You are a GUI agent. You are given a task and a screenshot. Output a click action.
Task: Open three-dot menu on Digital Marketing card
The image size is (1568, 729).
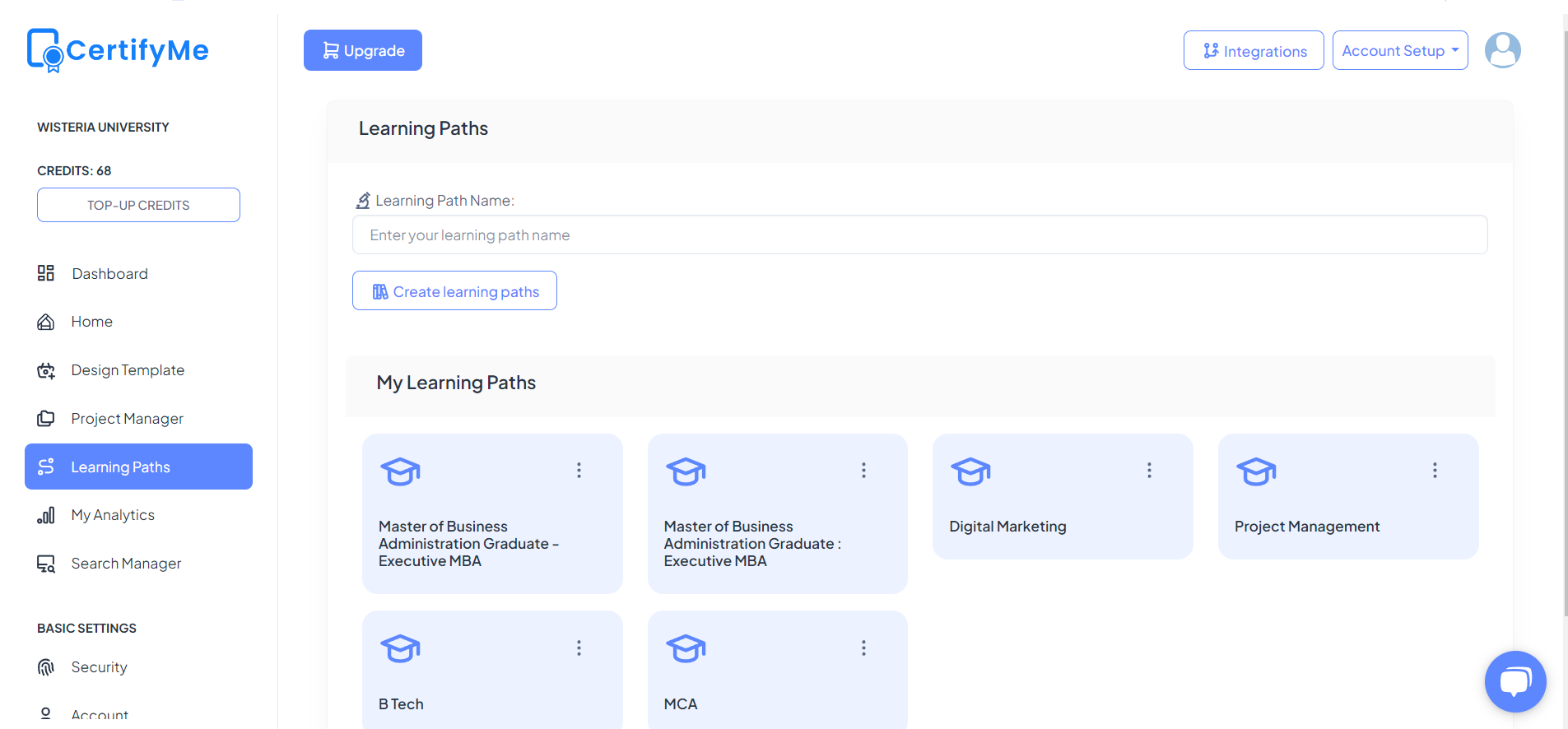(x=1149, y=470)
